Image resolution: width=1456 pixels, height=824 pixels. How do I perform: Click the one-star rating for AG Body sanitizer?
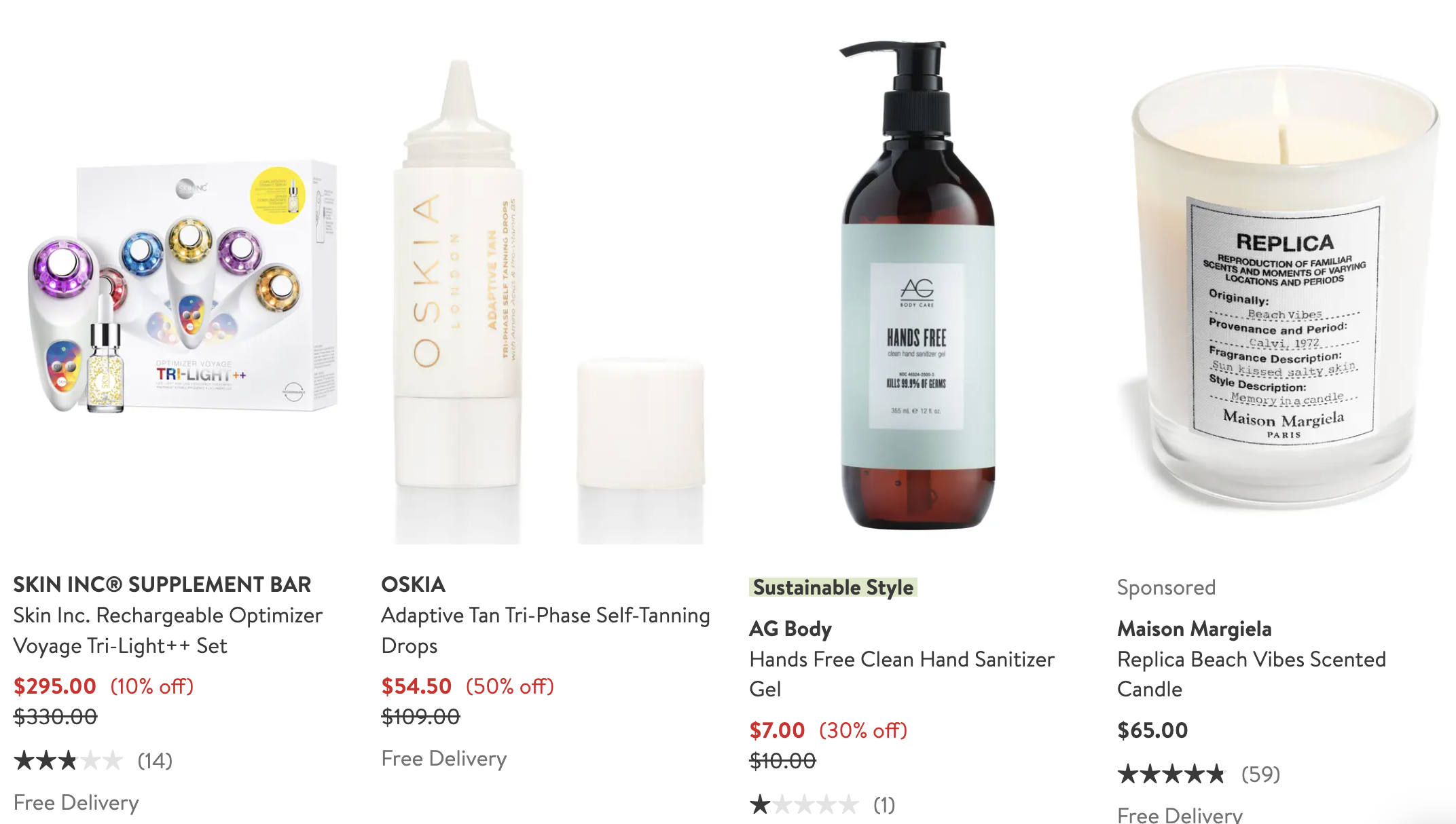click(804, 805)
